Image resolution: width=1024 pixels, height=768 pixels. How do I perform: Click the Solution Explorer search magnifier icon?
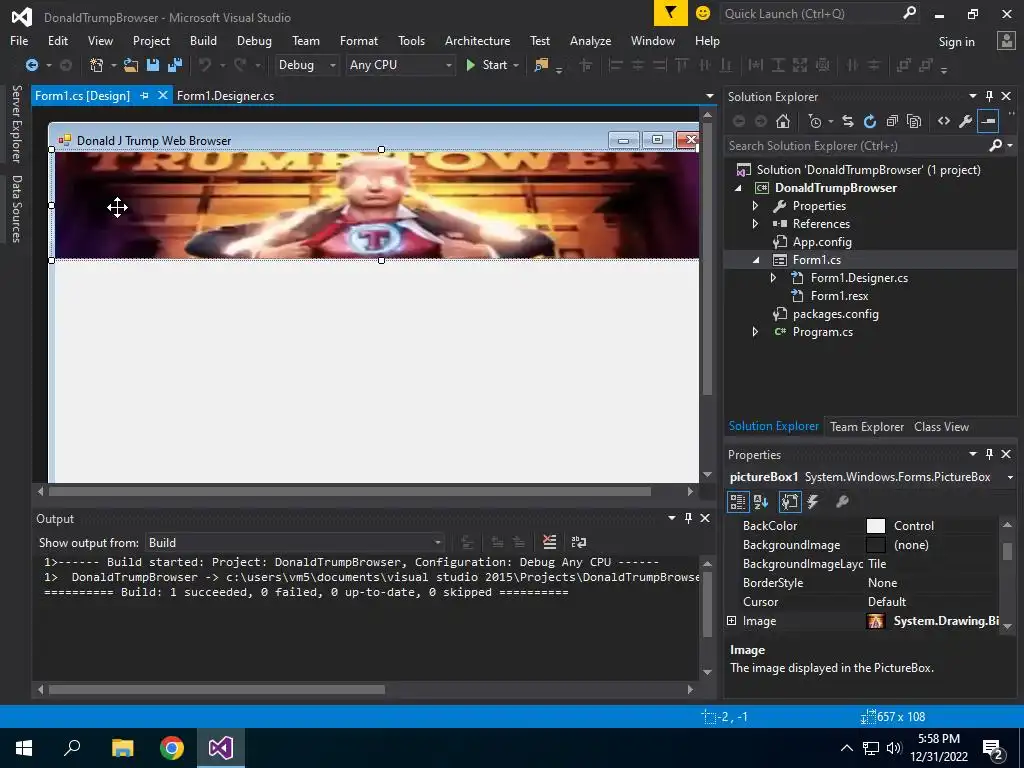click(x=996, y=146)
